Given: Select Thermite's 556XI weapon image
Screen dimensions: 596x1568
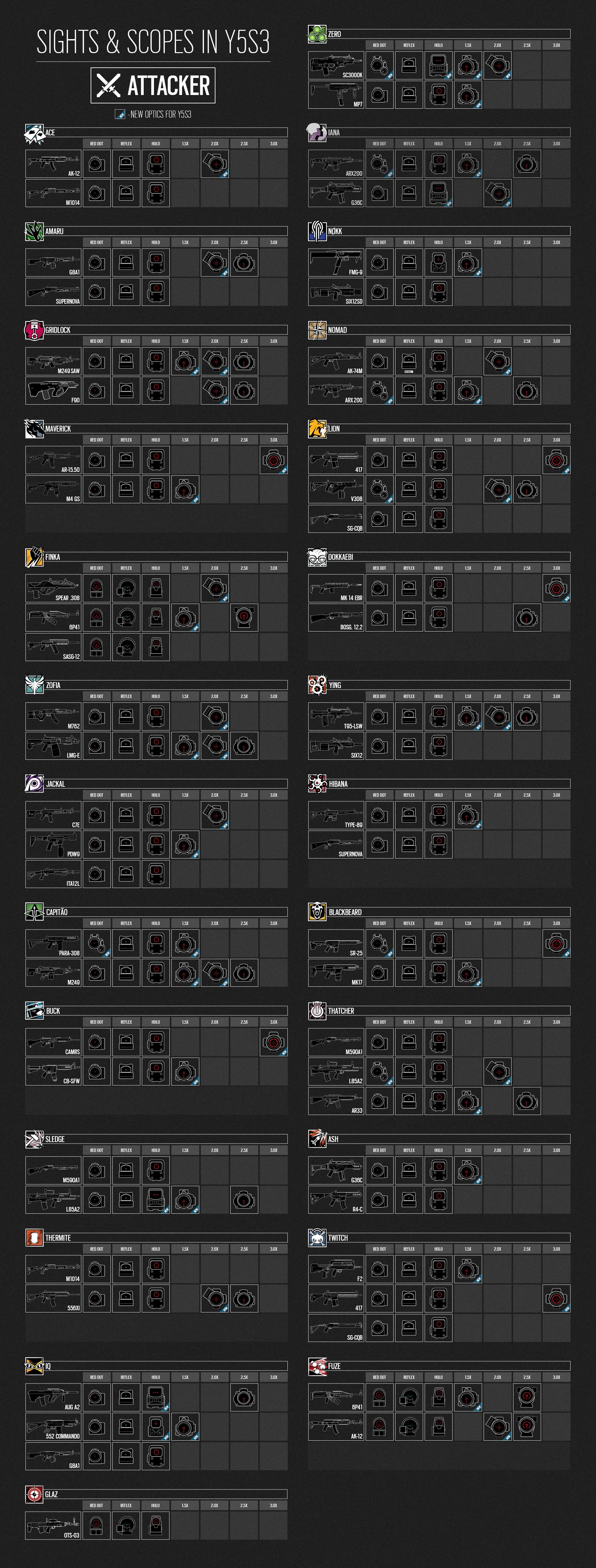Looking at the screenshot, I should coord(53,1298).
